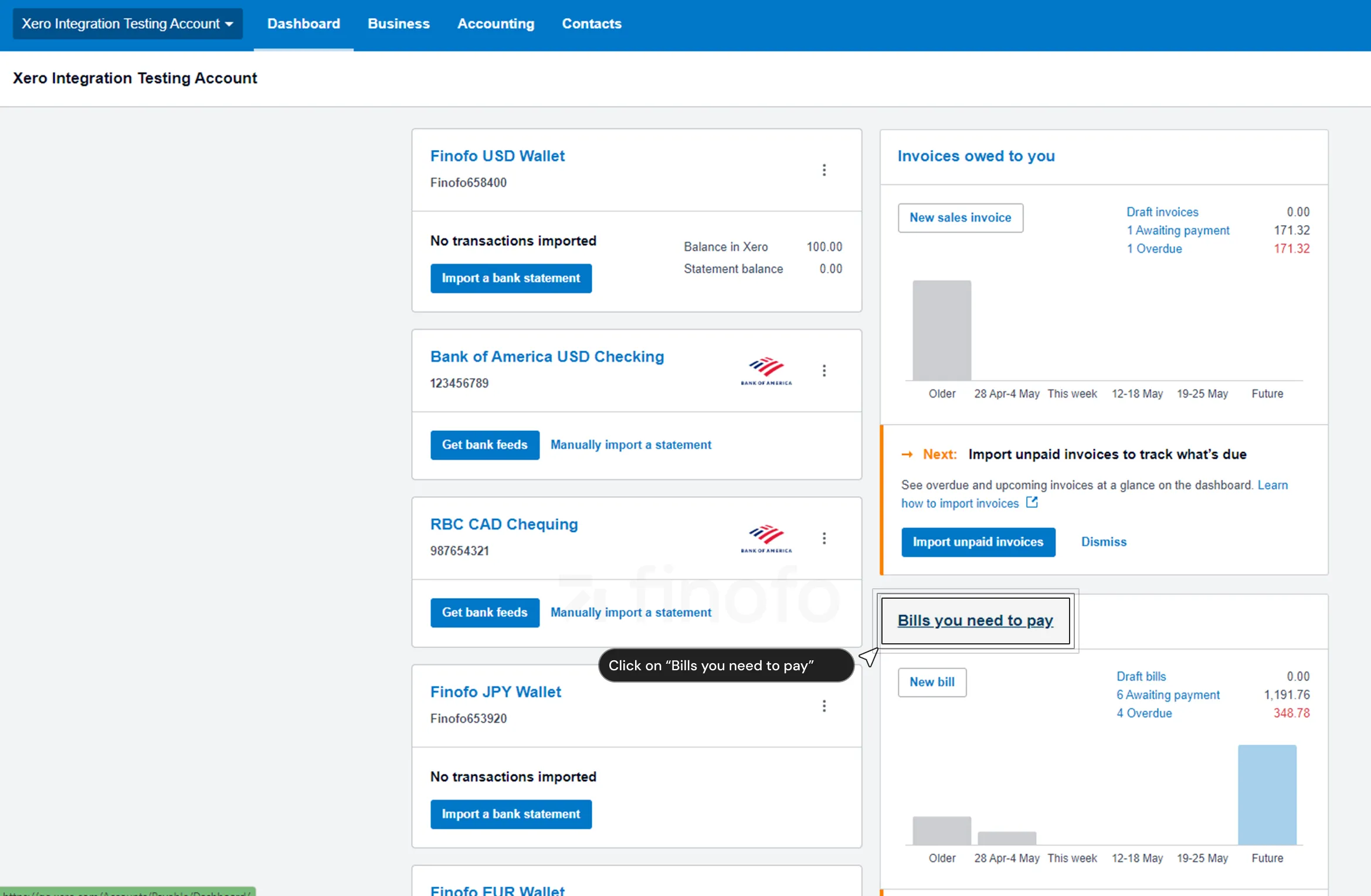Dismiss the import invoices prompt
Viewport: 1371px width, 896px height.
coord(1103,542)
